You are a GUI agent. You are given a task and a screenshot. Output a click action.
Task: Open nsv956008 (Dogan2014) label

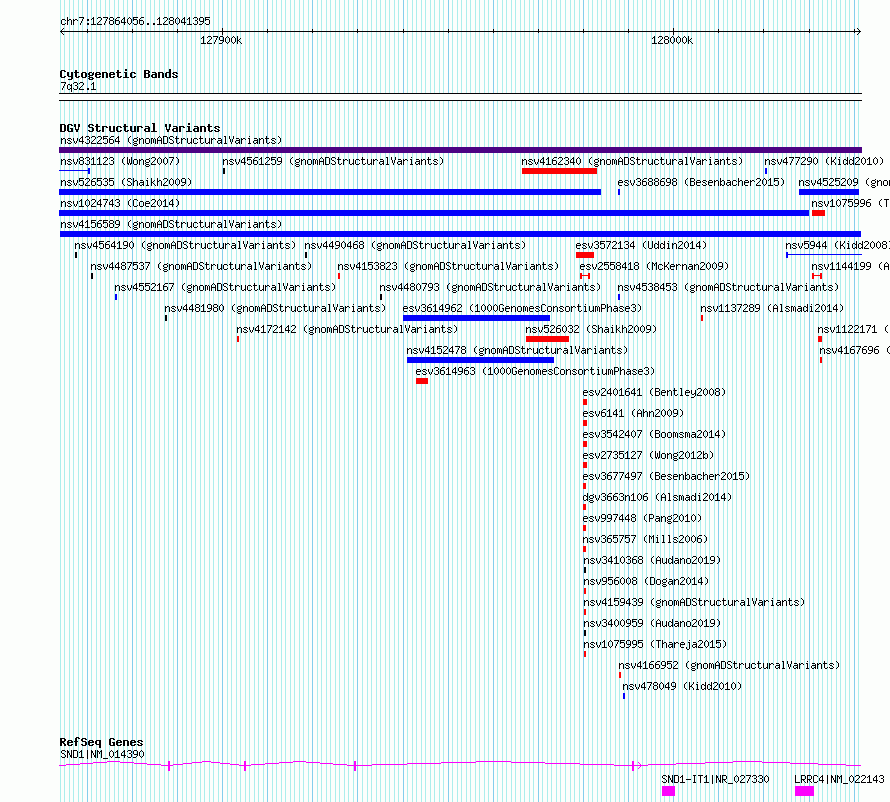pos(646,581)
